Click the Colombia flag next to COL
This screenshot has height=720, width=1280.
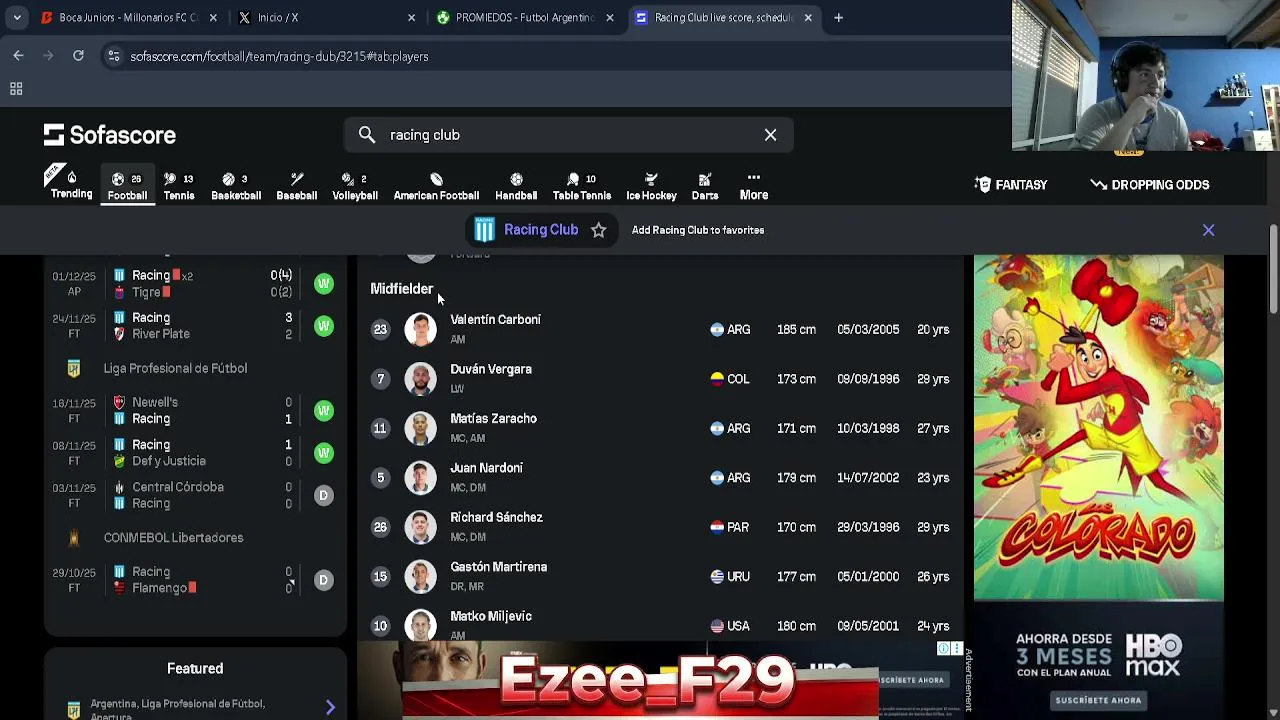pyautogui.click(x=717, y=379)
